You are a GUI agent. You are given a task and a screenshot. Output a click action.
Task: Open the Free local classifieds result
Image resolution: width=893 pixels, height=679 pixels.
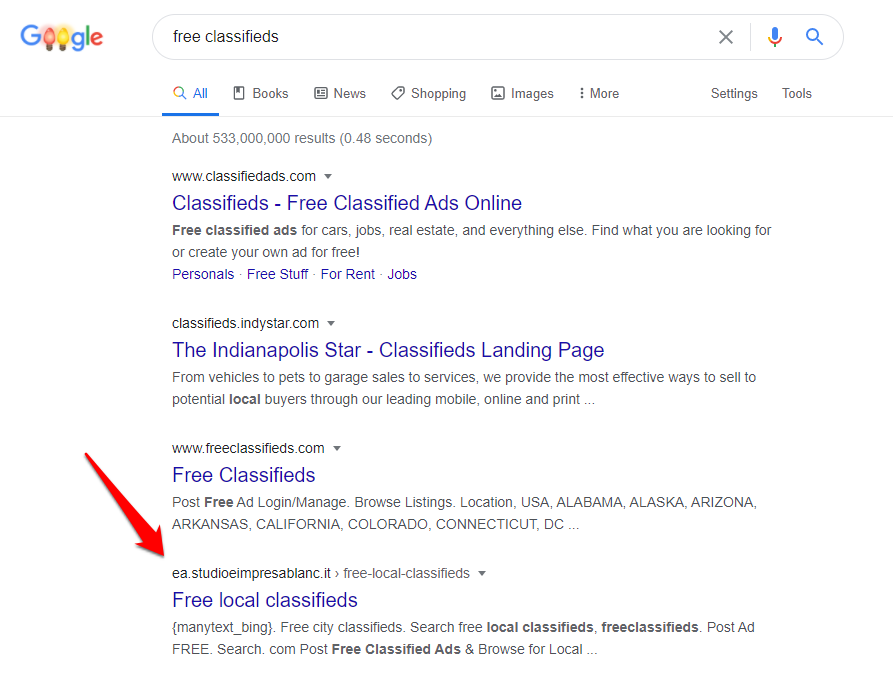[264, 600]
